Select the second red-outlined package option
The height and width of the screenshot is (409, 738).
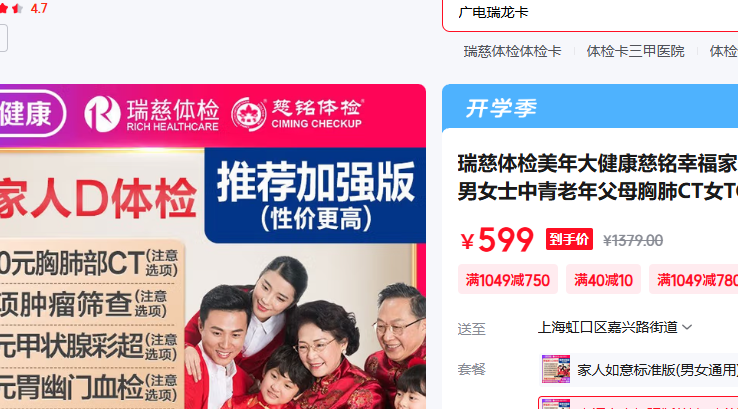click(x=638, y=403)
